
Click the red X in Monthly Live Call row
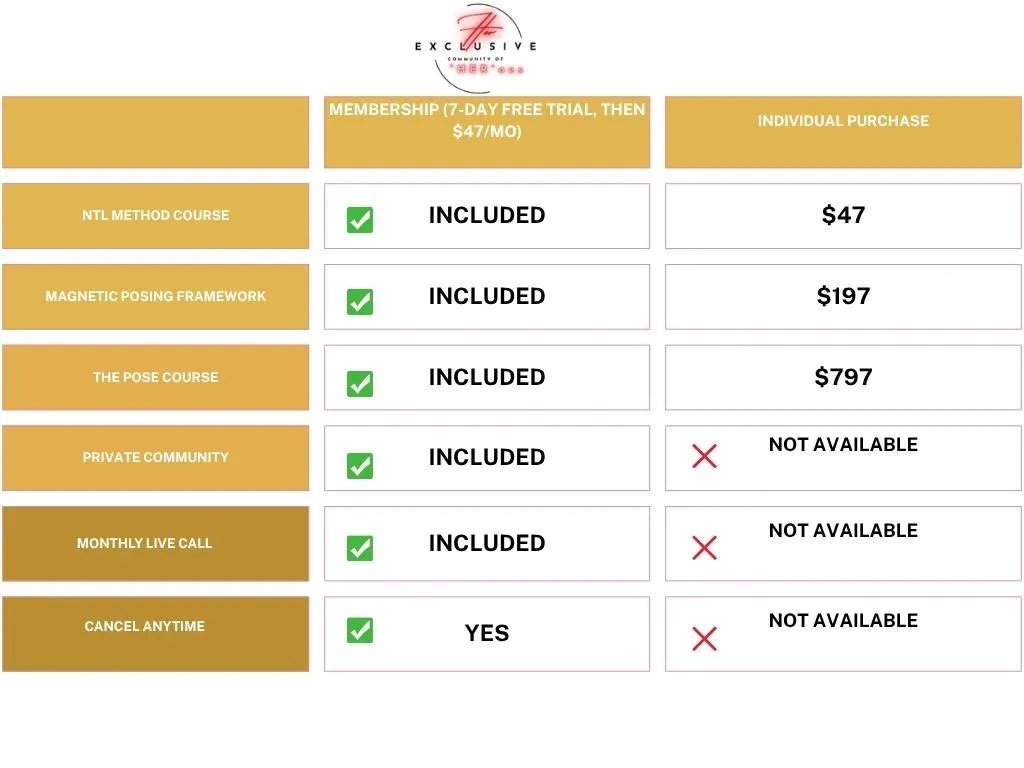click(704, 548)
